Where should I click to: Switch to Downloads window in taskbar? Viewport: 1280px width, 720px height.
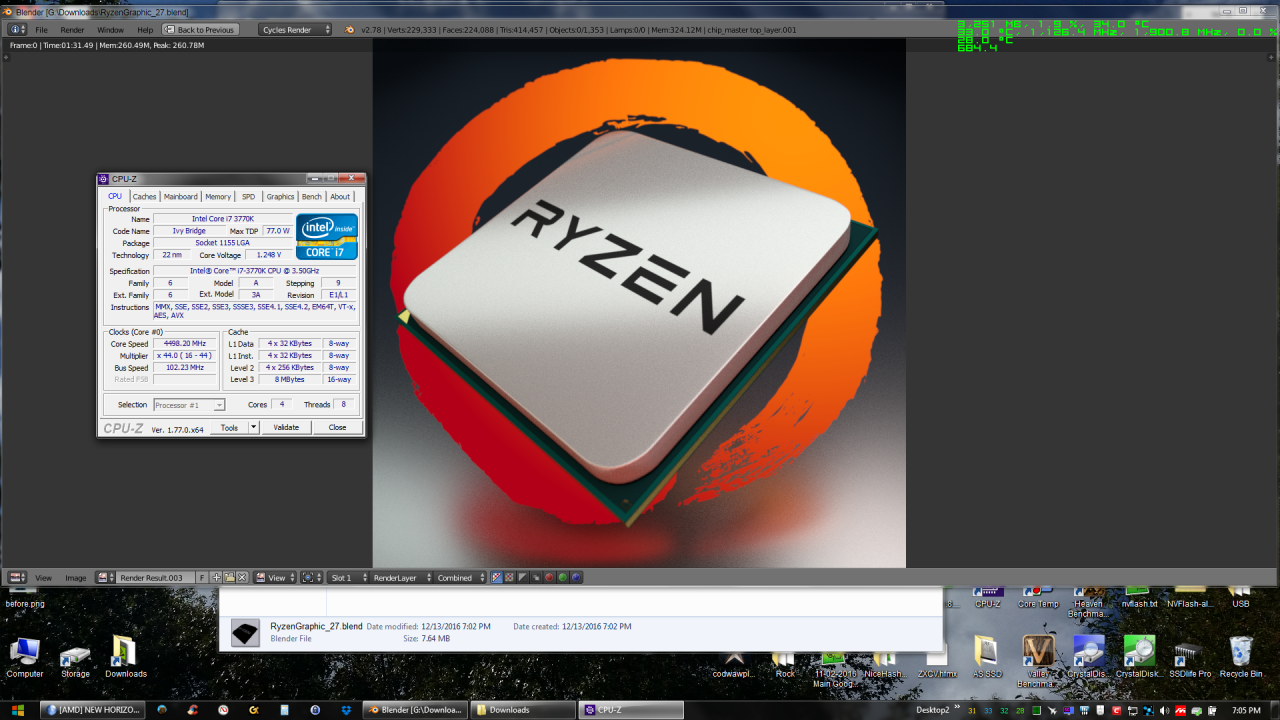[523, 710]
